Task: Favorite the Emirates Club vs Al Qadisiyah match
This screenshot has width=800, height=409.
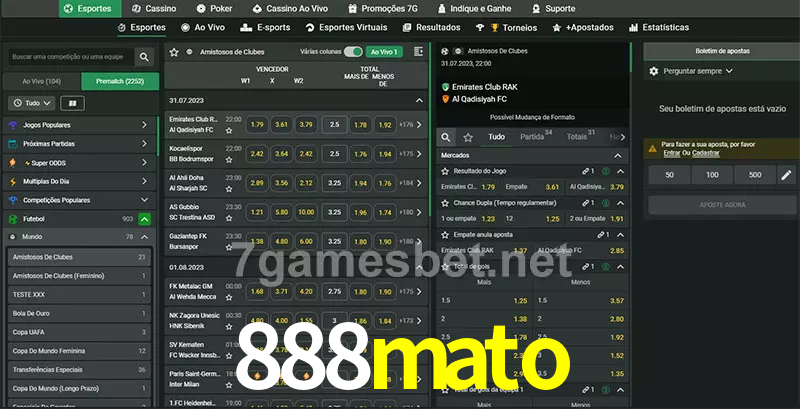Action: pos(229,131)
